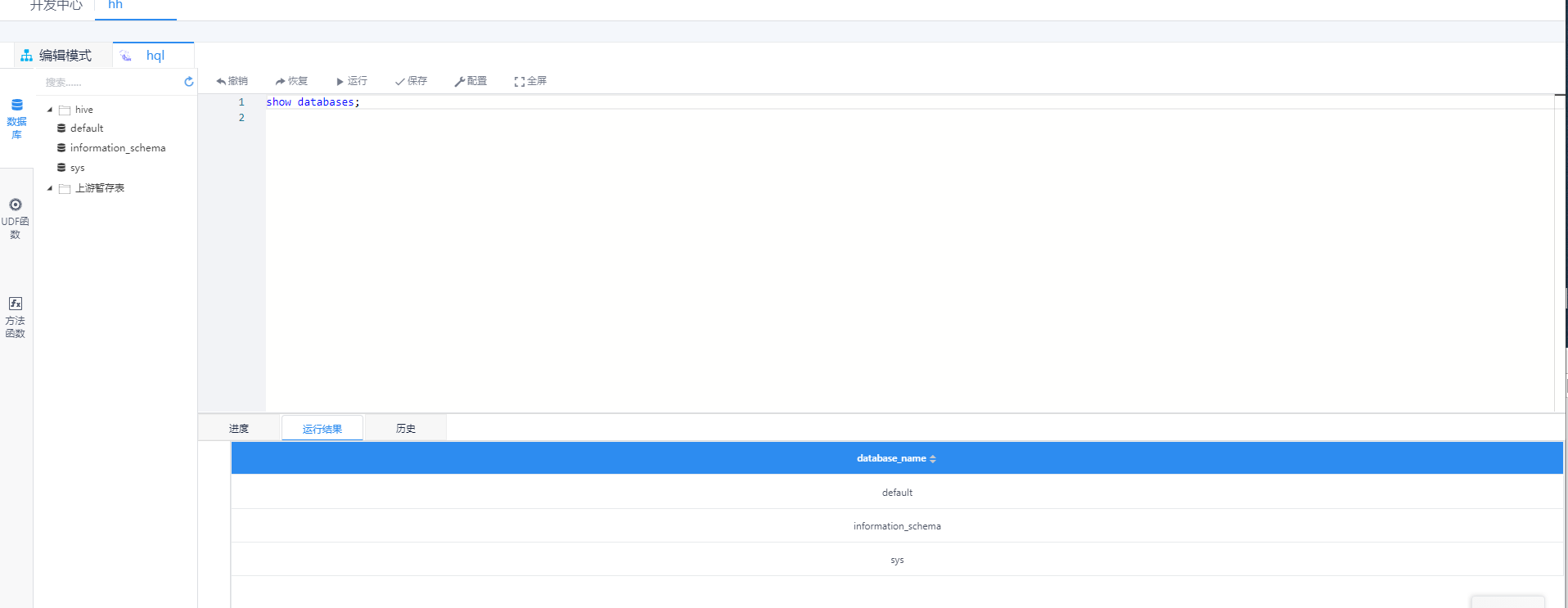Screen dimensions: 1568x608
Task: Click the default database icon in tree
Action: (x=61, y=128)
